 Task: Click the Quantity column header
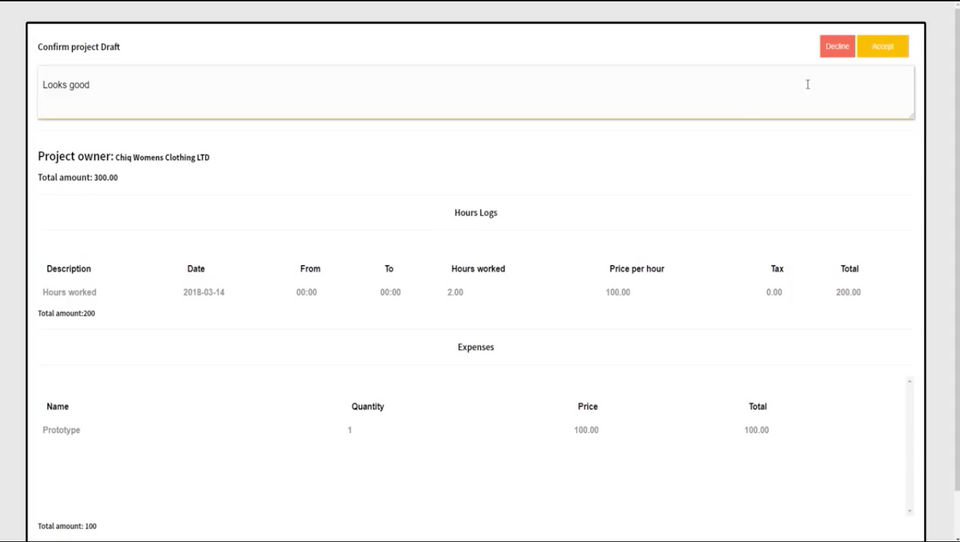[367, 407]
